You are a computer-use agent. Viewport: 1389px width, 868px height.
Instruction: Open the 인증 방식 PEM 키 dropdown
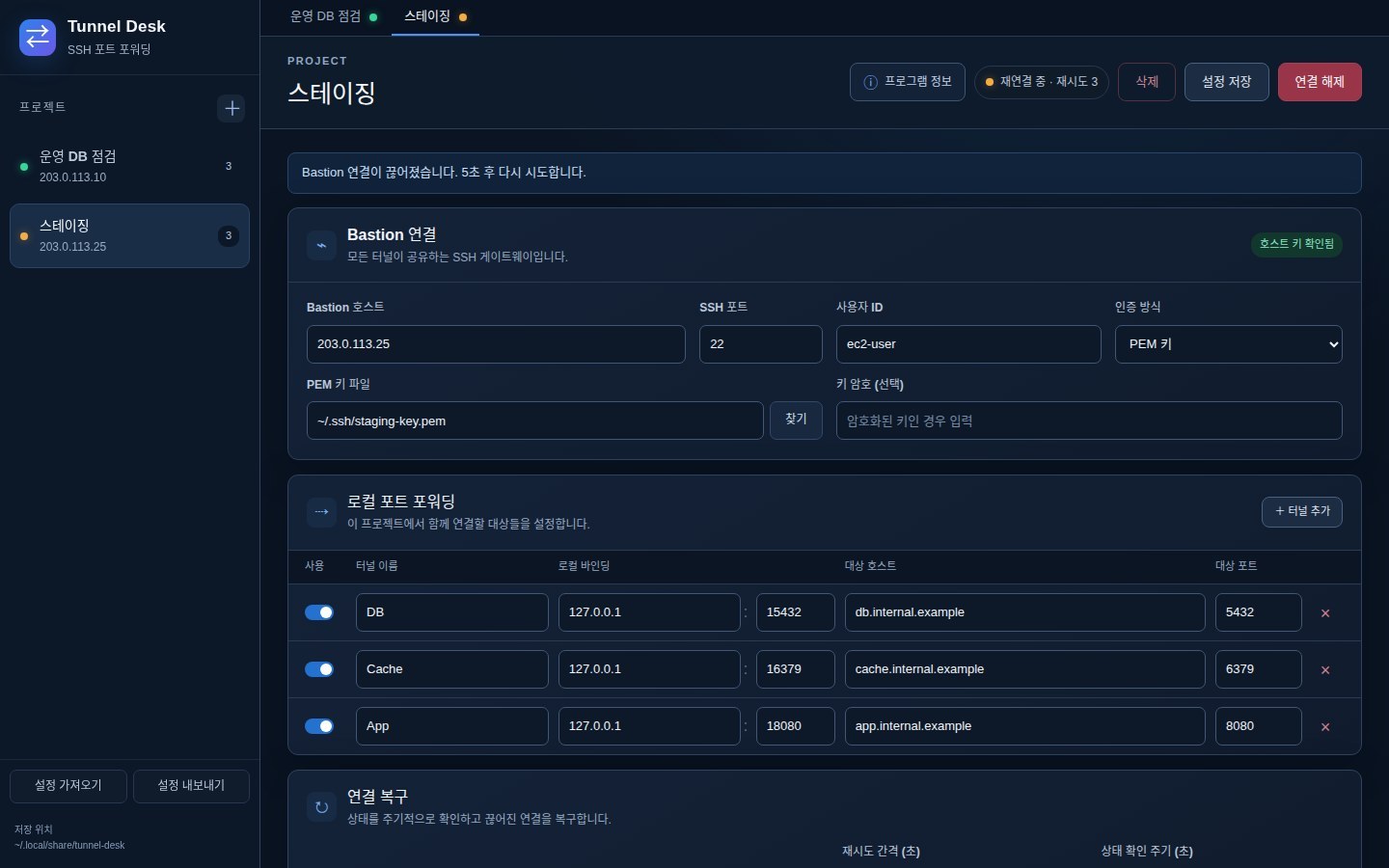pos(1228,344)
